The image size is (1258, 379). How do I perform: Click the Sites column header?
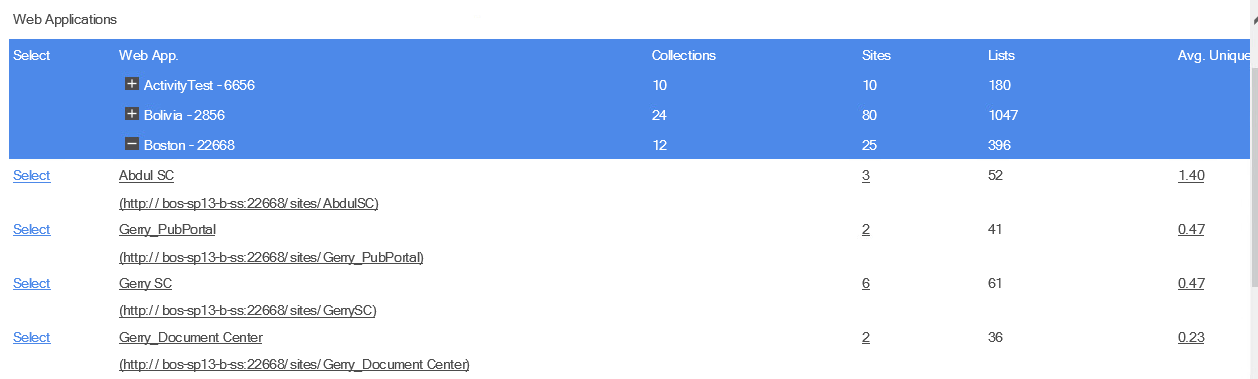point(876,55)
